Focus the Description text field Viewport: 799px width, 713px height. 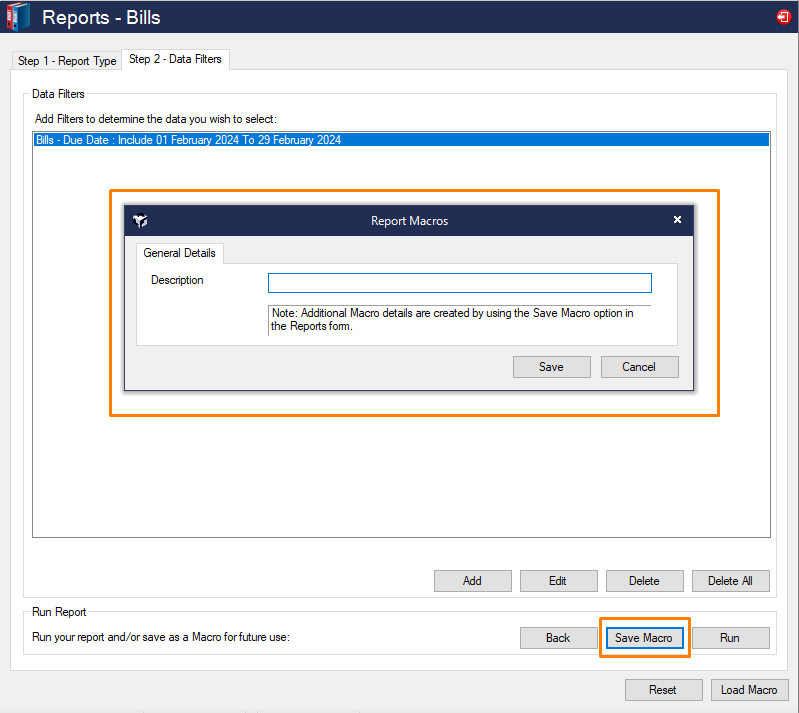459,283
